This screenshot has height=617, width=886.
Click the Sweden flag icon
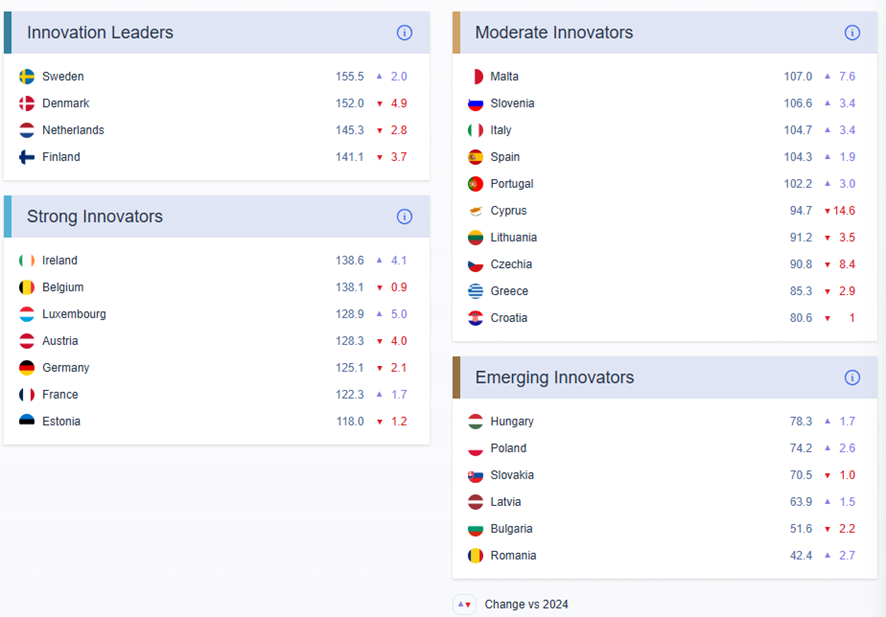[27, 77]
